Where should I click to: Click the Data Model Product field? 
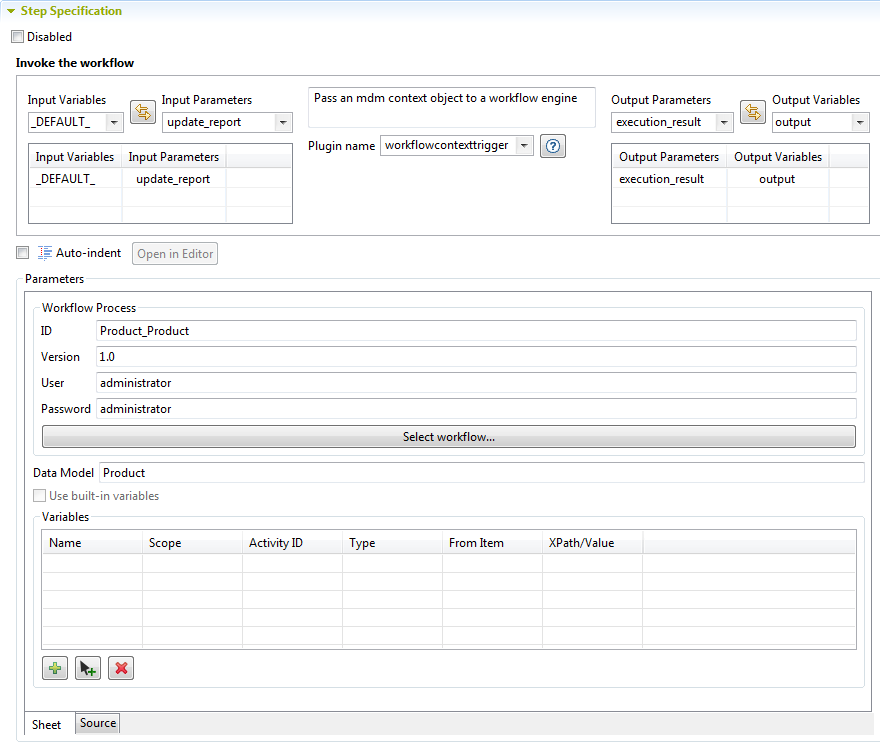(x=480, y=473)
